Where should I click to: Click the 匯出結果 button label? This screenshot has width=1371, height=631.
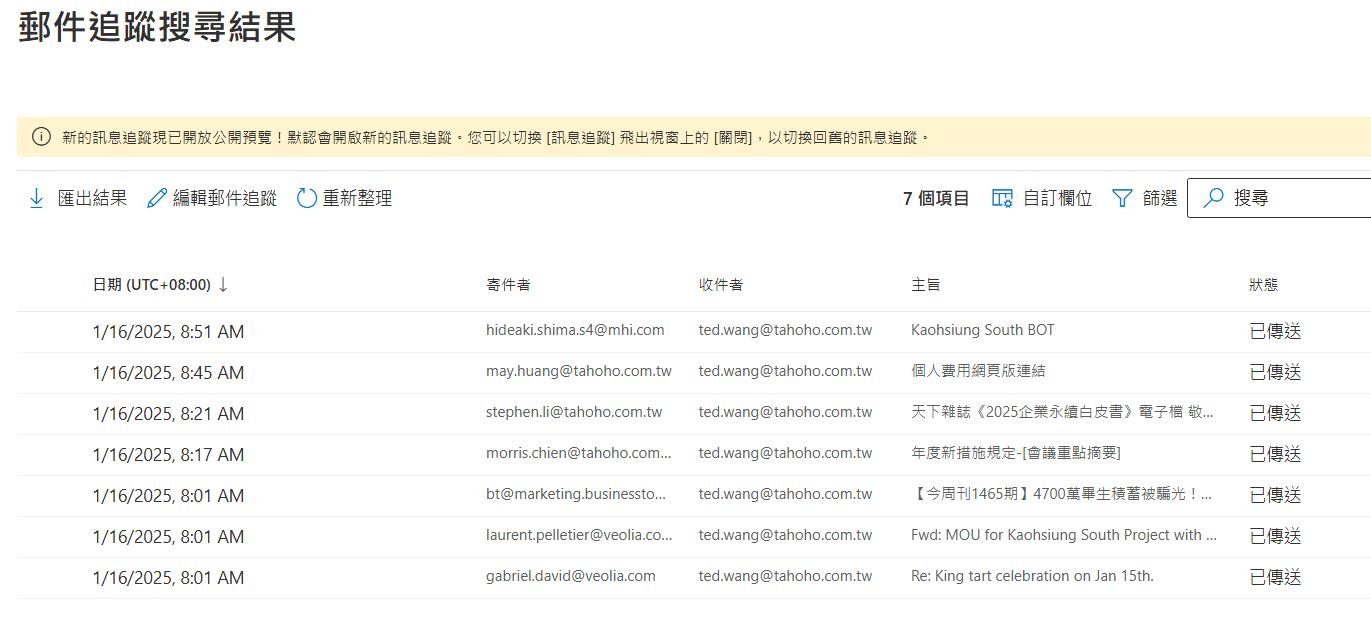pyautogui.click(x=92, y=199)
